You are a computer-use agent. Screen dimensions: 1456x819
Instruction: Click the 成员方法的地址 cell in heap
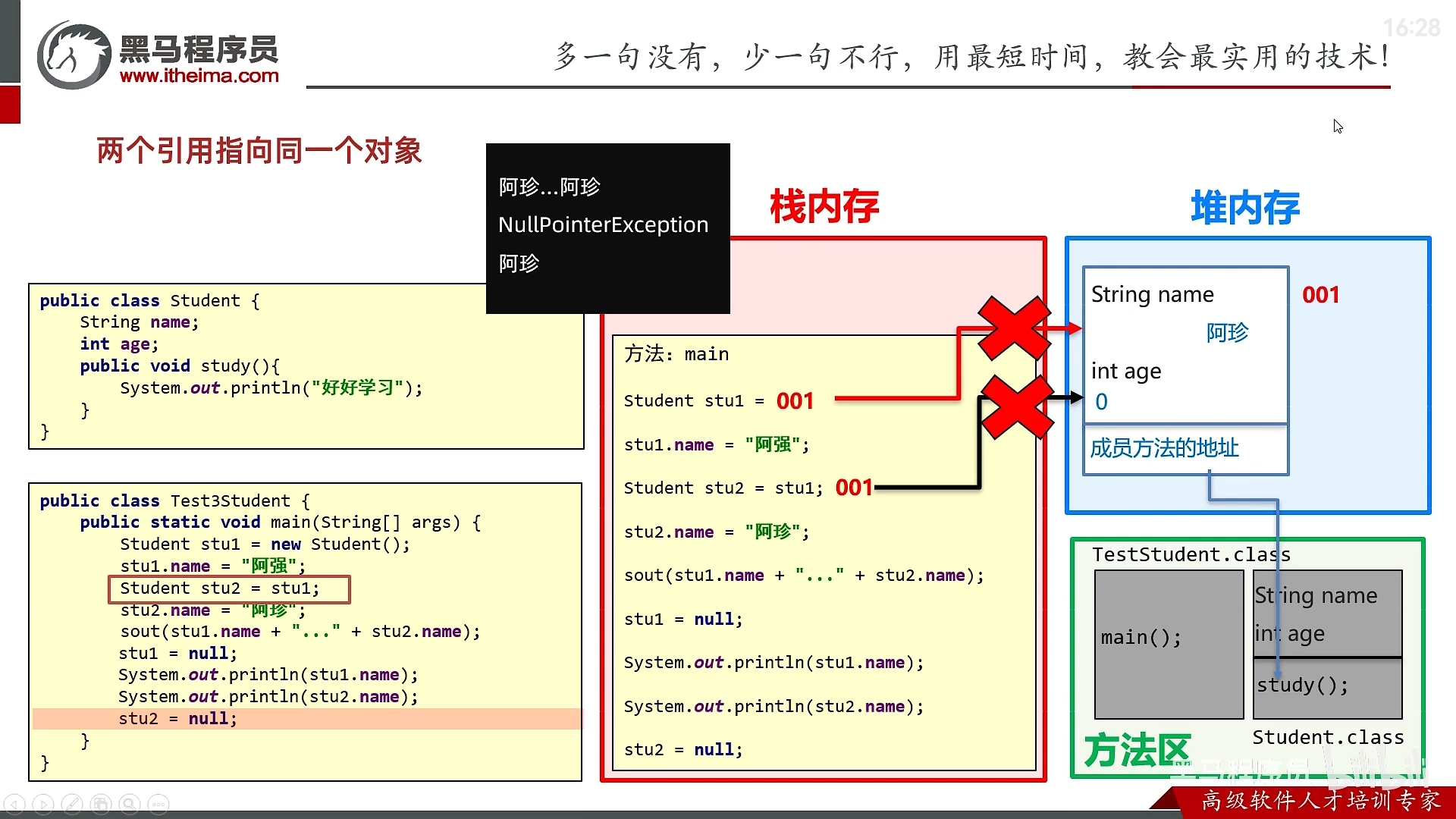[1165, 448]
